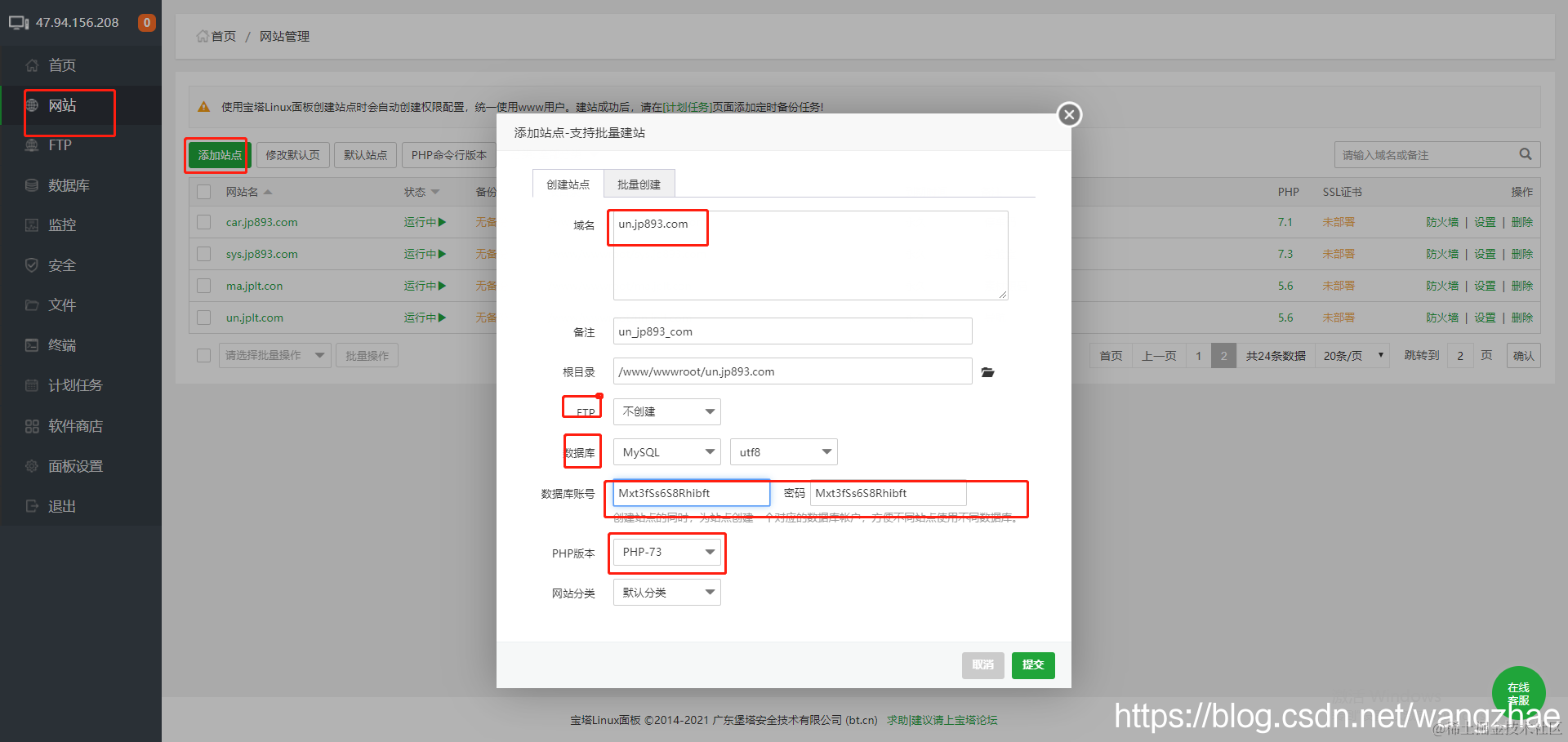Viewport: 1568px width, 742px height.
Task: Toggle the select-all checkbox in table header
Action: tap(204, 192)
